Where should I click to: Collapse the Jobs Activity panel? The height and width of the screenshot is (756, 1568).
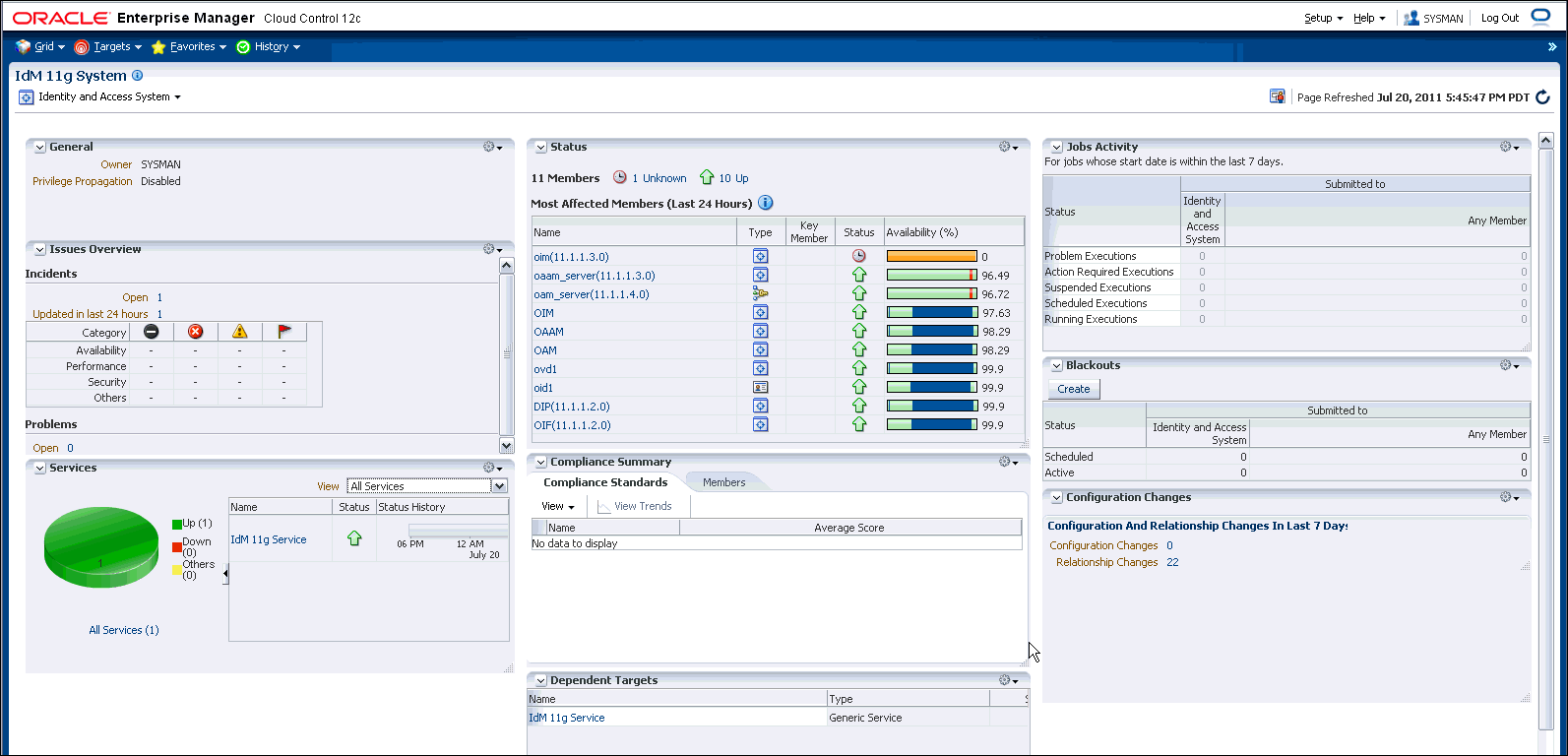(x=1056, y=148)
